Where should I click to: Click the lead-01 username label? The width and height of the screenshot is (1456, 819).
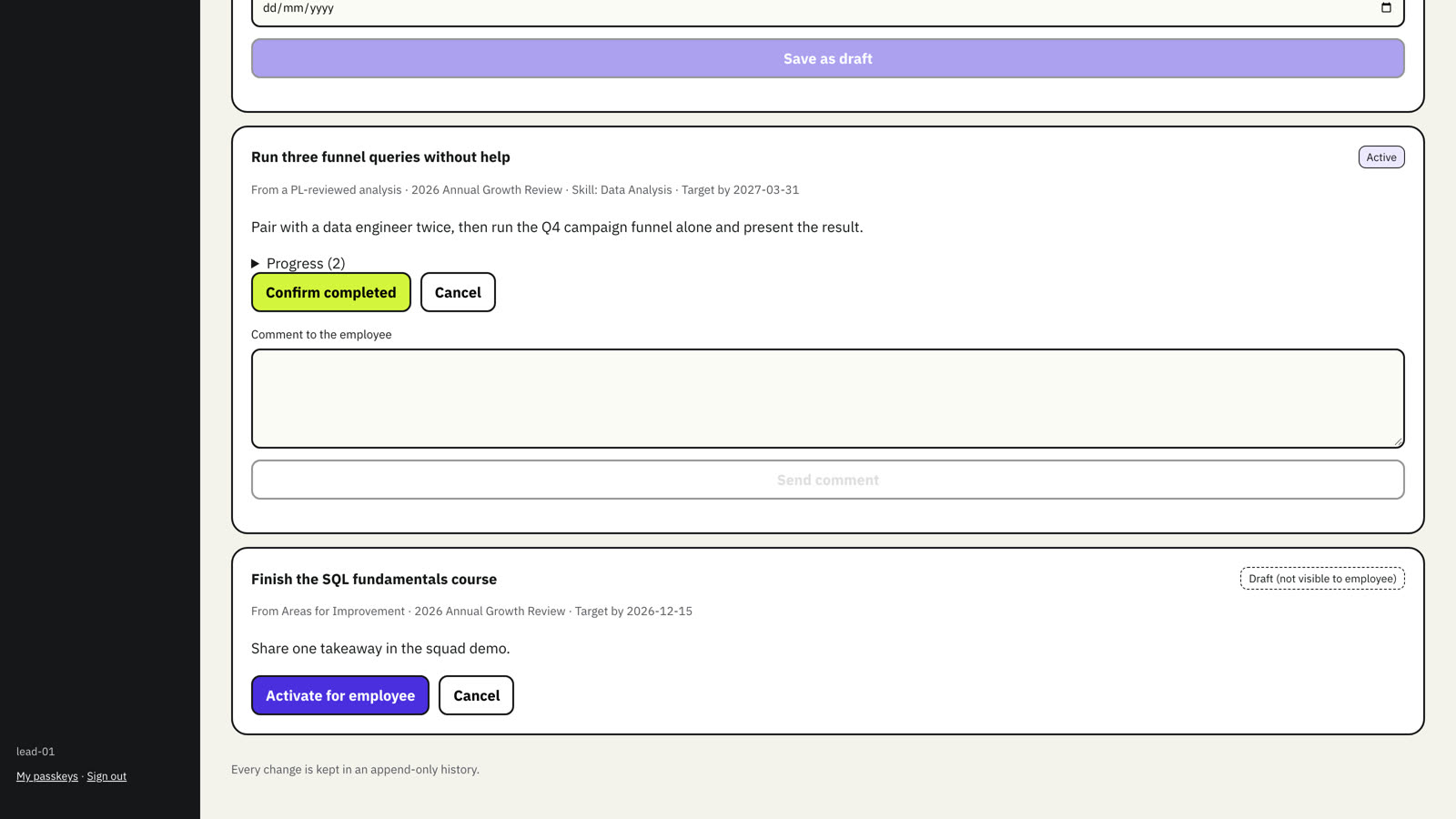tap(35, 752)
